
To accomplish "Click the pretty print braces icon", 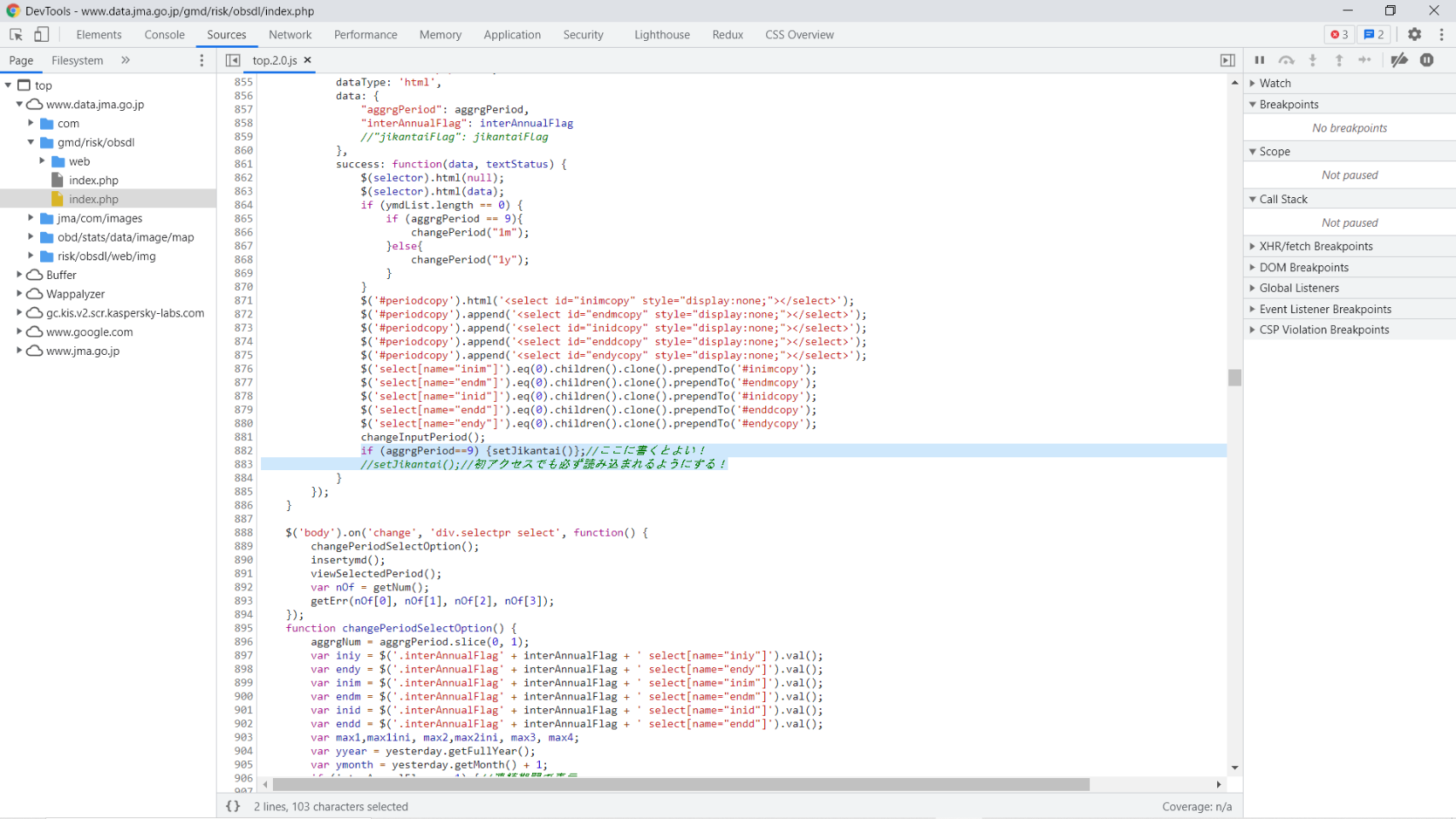I will tap(233, 806).
